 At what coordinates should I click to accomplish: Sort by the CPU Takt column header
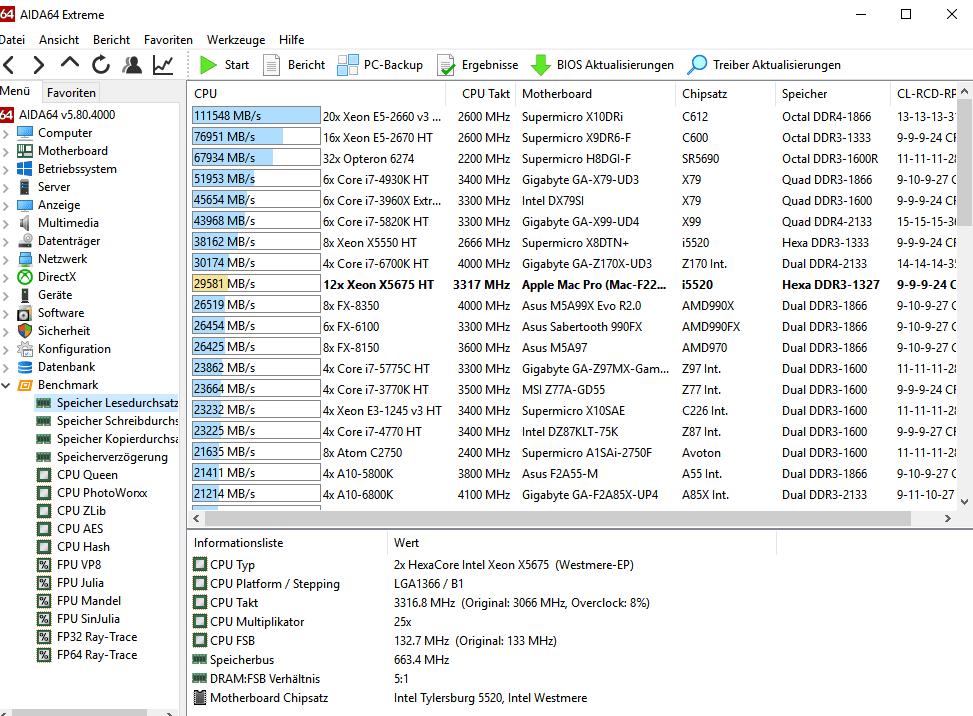(481, 94)
